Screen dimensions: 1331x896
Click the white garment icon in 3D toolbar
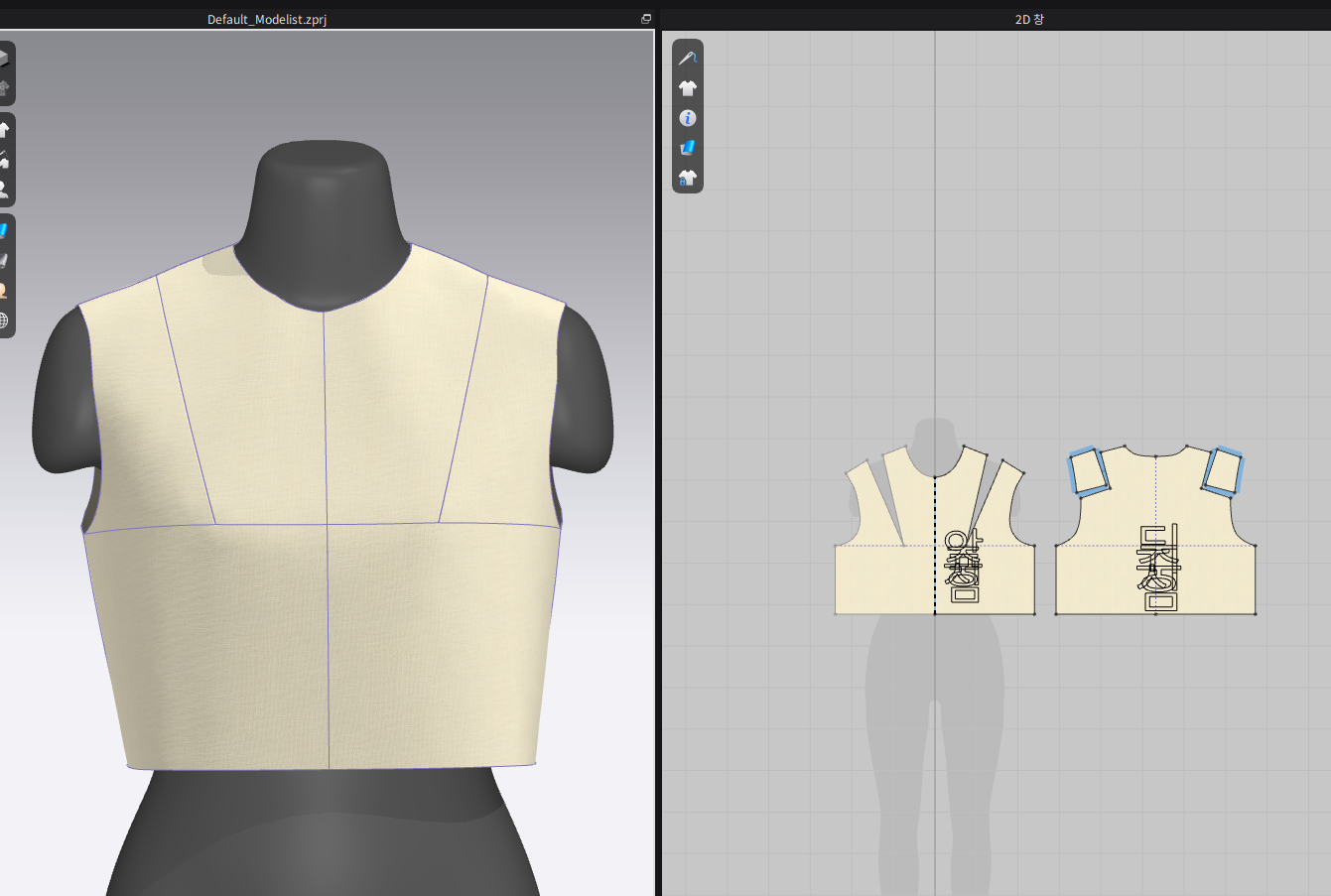coord(4,130)
